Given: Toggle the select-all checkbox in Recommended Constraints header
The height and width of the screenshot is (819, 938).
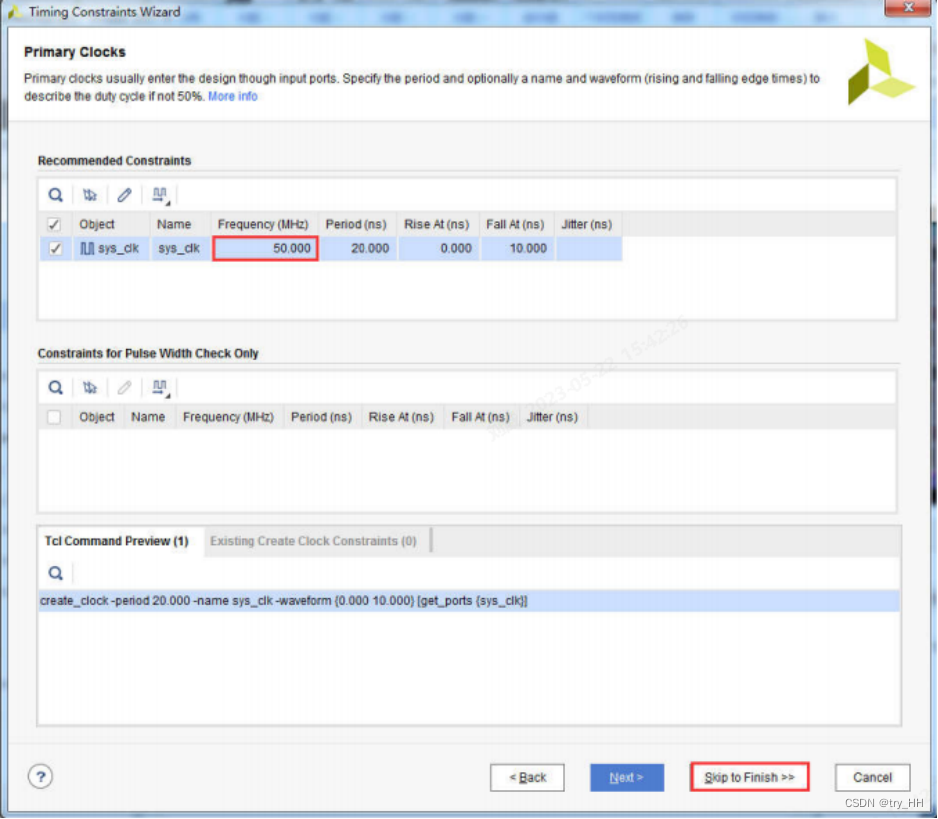Looking at the screenshot, I should click(54, 224).
